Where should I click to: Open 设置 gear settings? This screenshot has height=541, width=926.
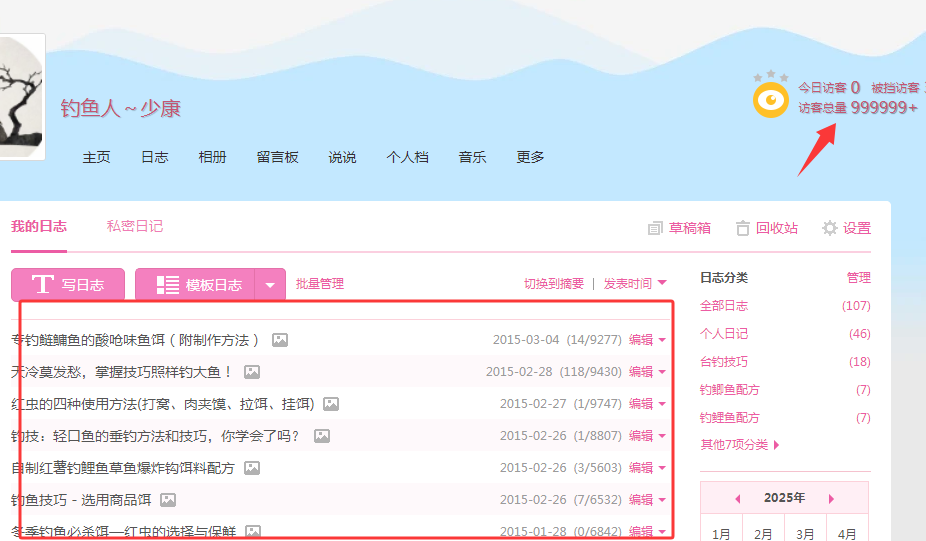pos(846,228)
